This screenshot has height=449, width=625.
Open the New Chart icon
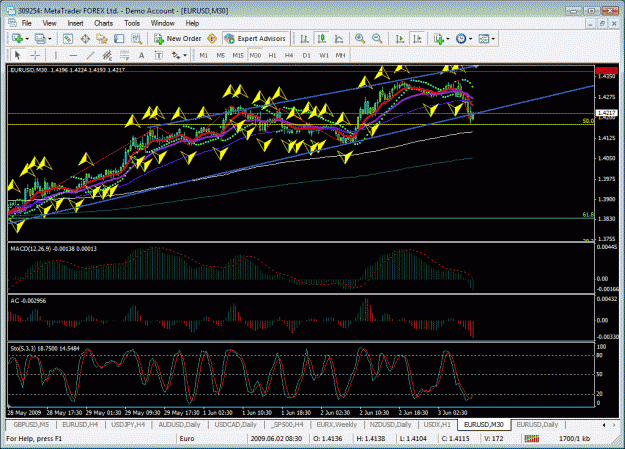coord(17,39)
